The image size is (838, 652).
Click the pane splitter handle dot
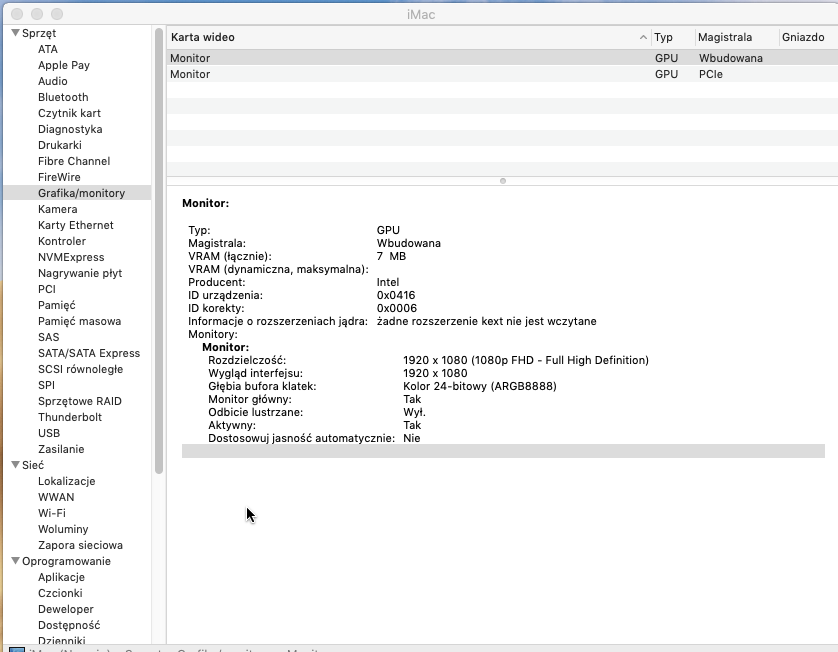502,181
